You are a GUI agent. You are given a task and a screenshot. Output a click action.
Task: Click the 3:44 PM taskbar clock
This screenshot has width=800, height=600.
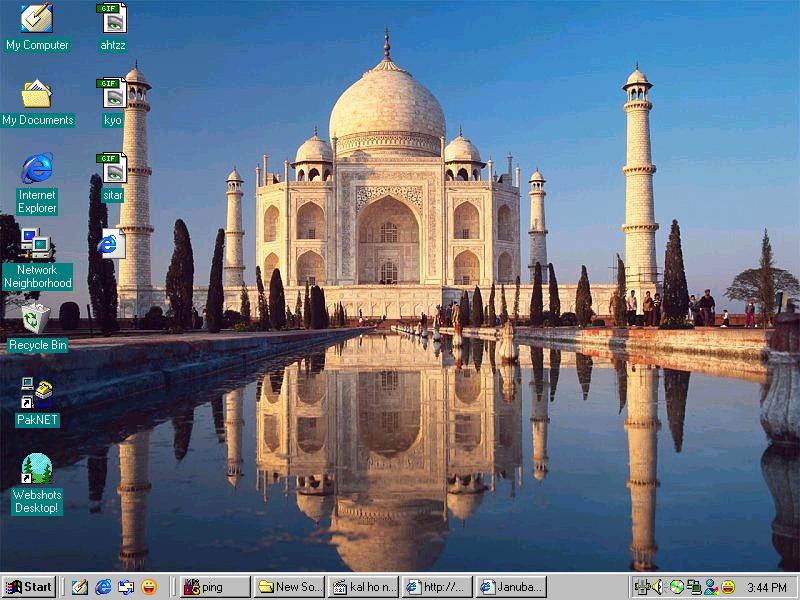(x=767, y=588)
